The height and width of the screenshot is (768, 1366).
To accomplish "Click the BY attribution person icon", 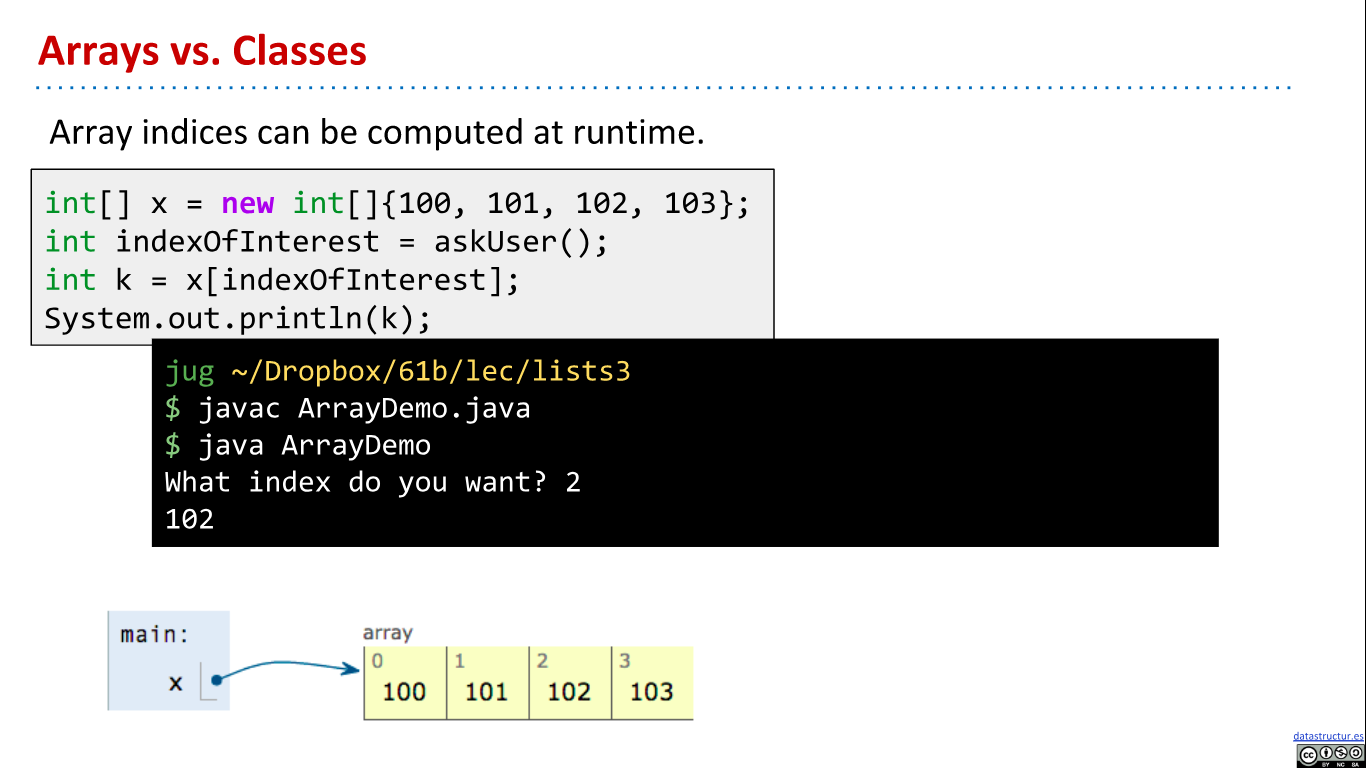I will [1326, 753].
